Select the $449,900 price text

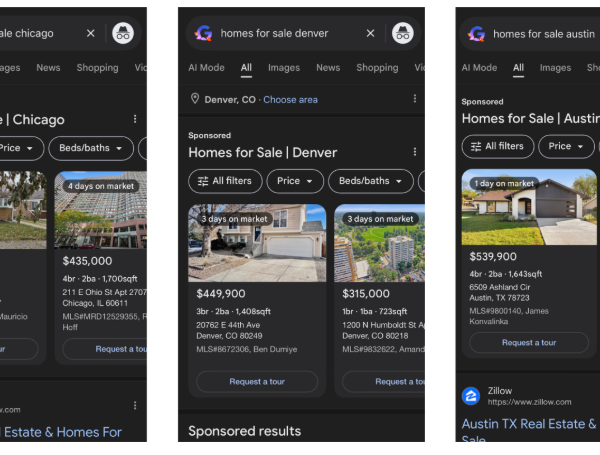[221, 294]
